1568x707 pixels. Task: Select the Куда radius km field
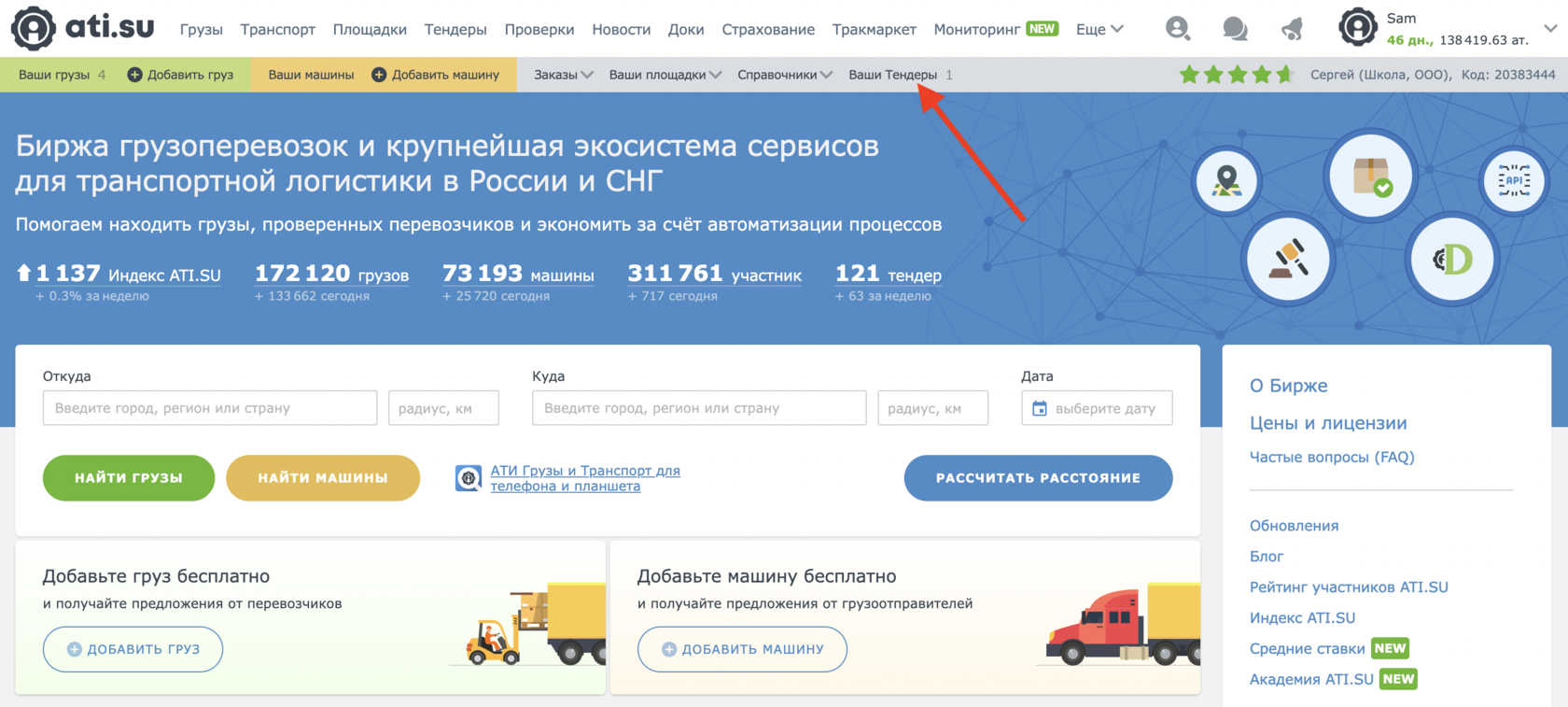click(933, 408)
